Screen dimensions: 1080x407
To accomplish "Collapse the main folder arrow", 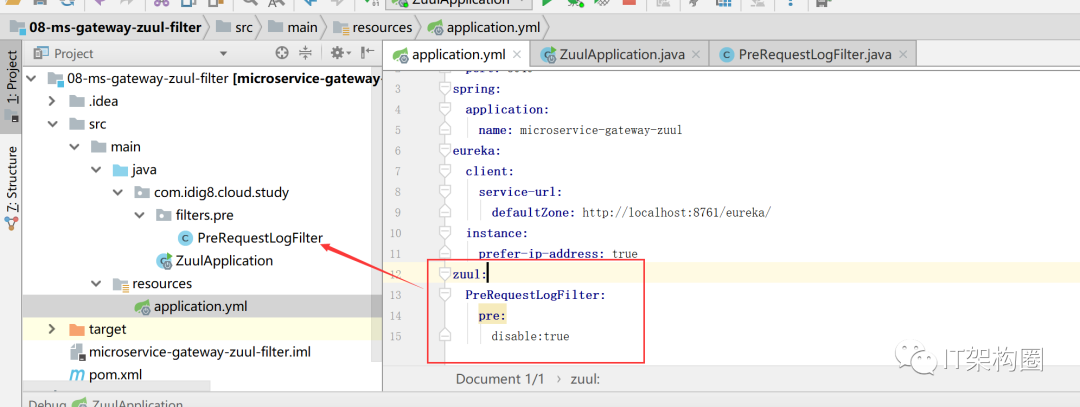I will point(74,147).
